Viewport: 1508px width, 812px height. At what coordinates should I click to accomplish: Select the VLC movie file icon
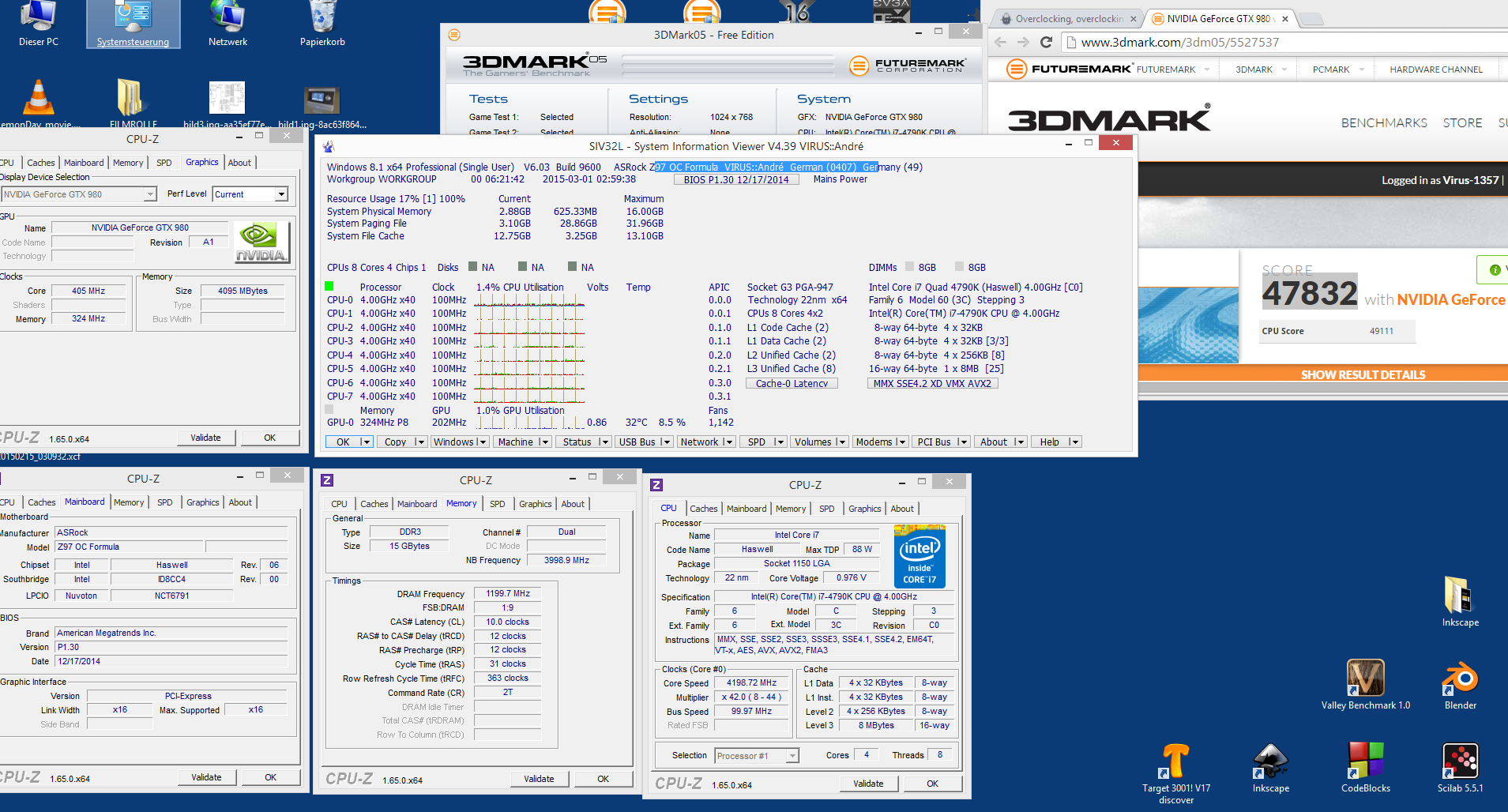pos(37,103)
